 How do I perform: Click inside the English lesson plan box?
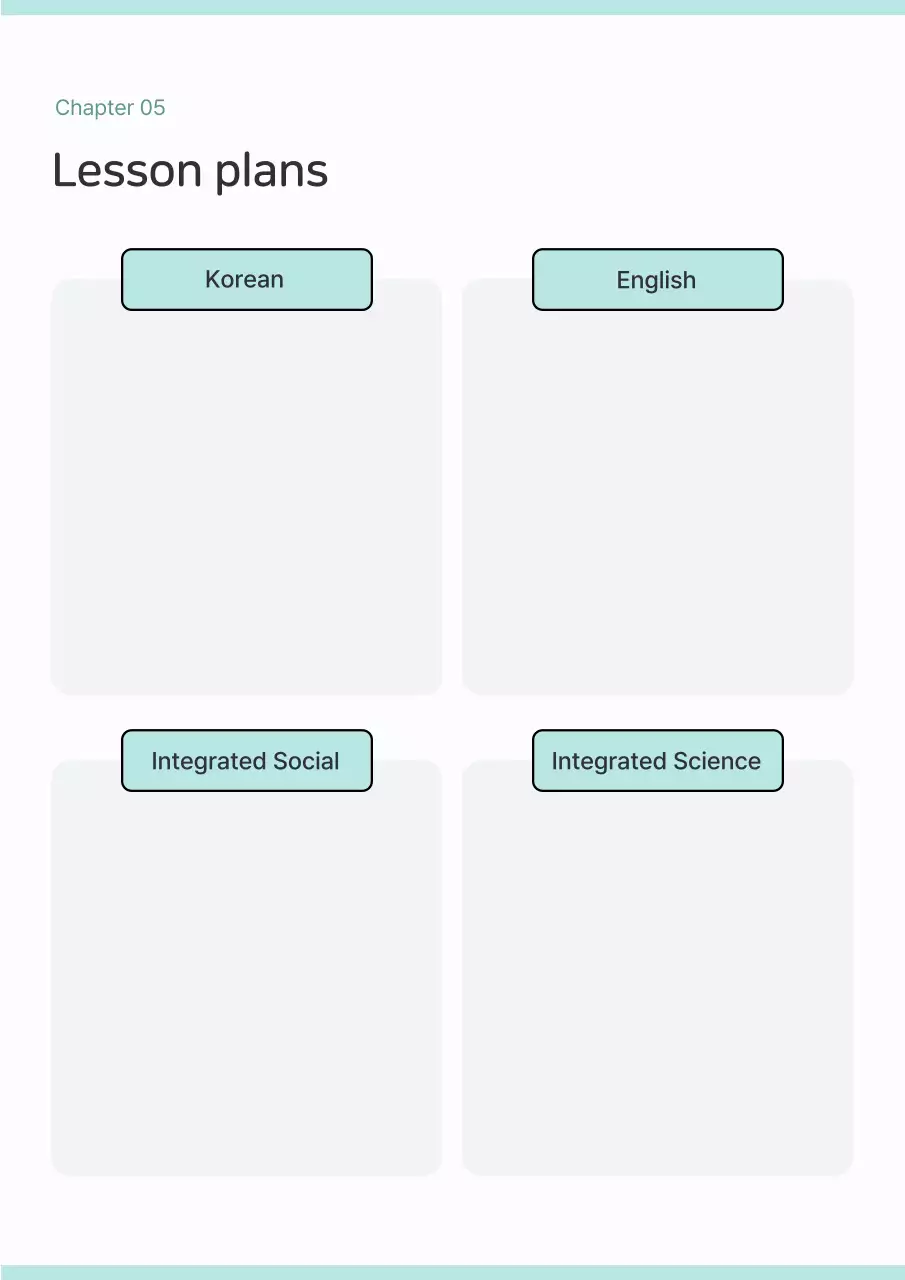coord(657,500)
